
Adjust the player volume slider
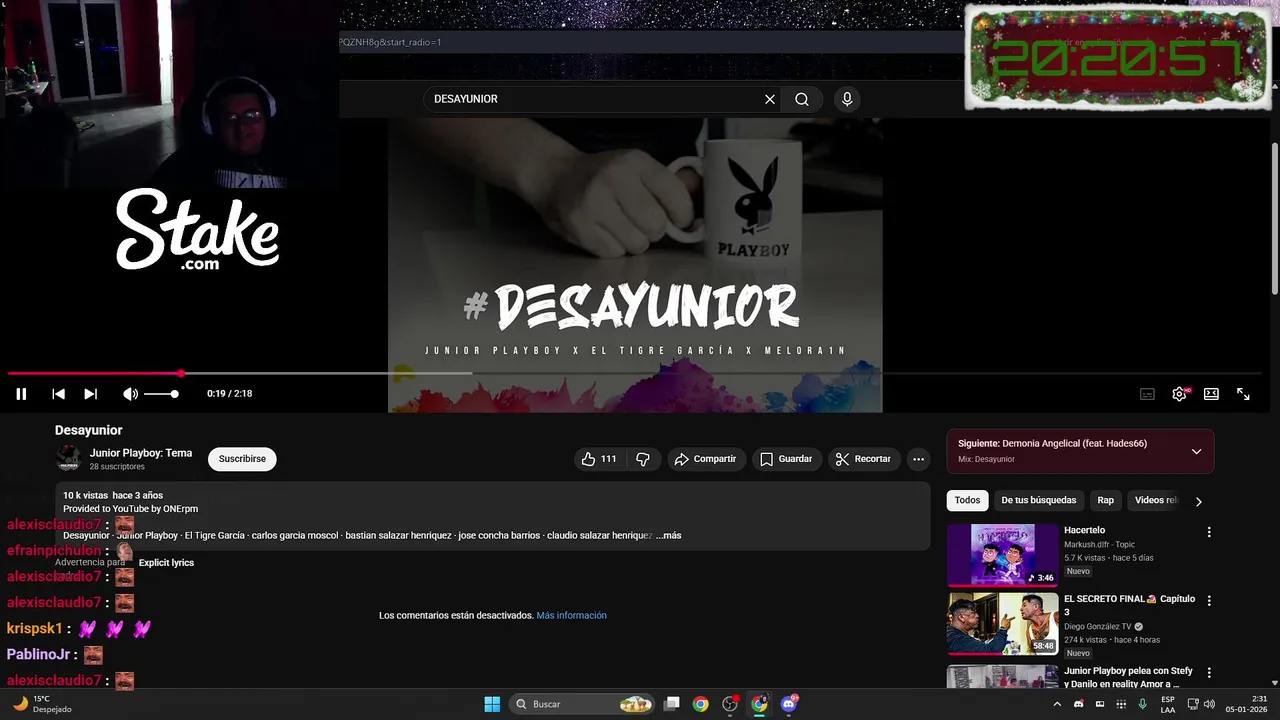(x=161, y=394)
